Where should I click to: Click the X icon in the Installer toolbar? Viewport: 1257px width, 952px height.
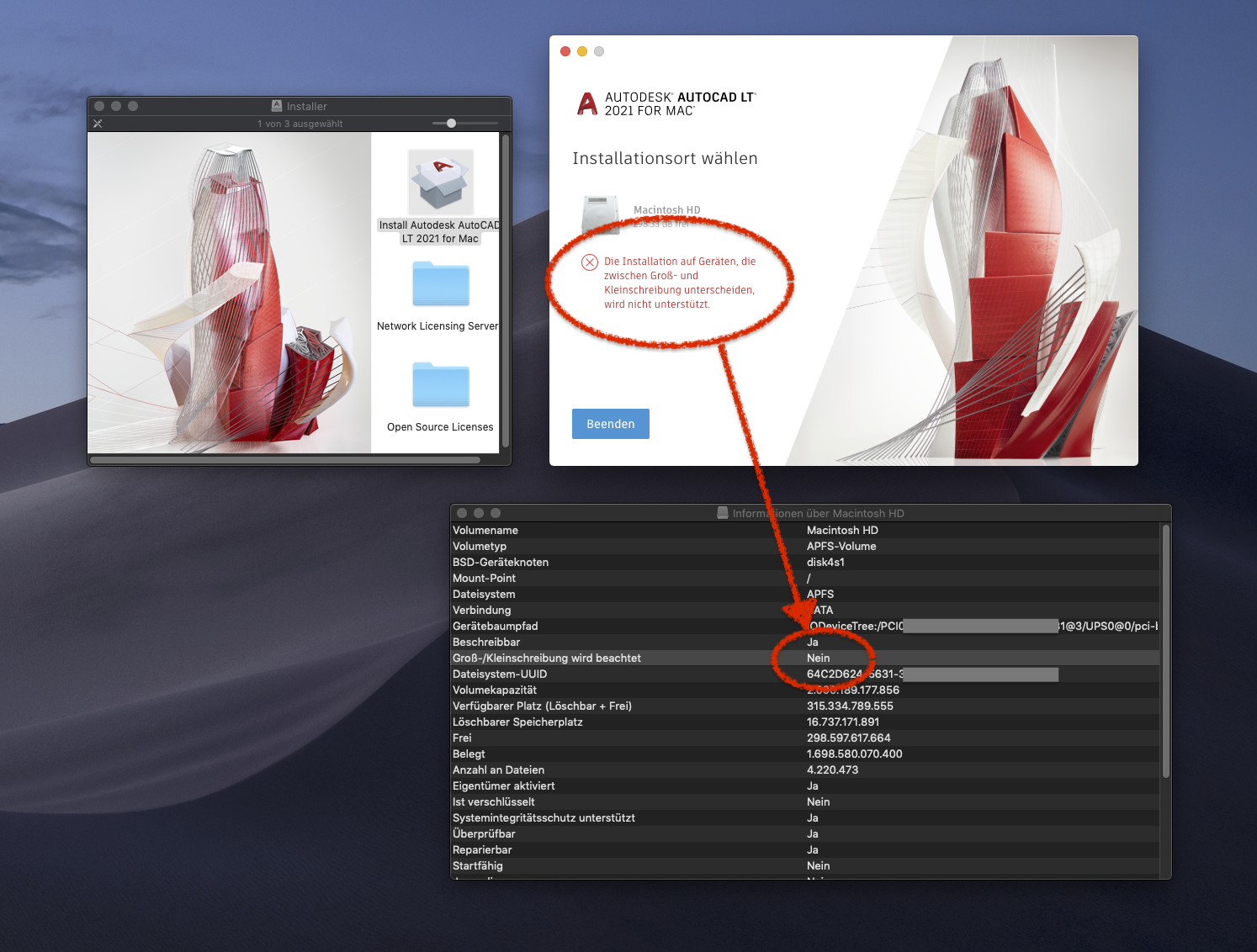pyautogui.click(x=98, y=123)
